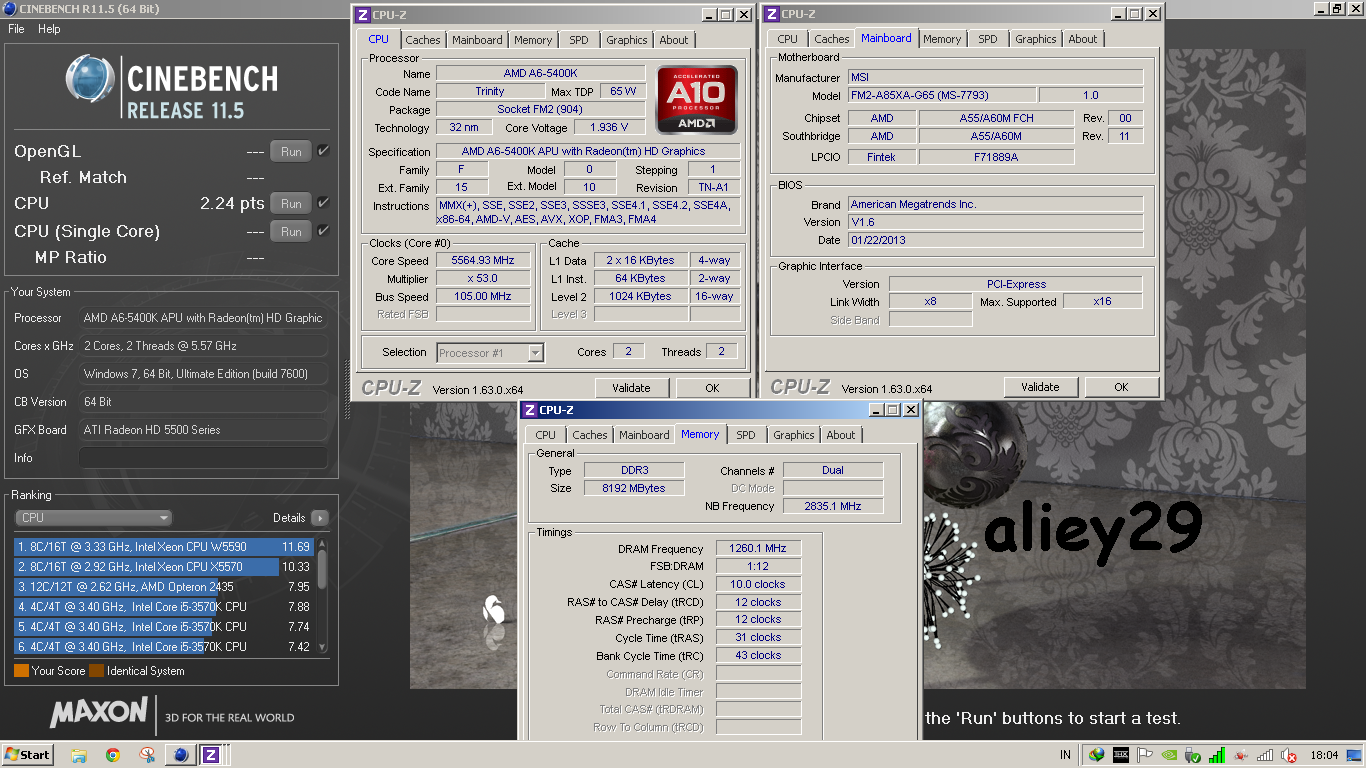Click Validate in the CPU tab window

pyautogui.click(x=631, y=388)
